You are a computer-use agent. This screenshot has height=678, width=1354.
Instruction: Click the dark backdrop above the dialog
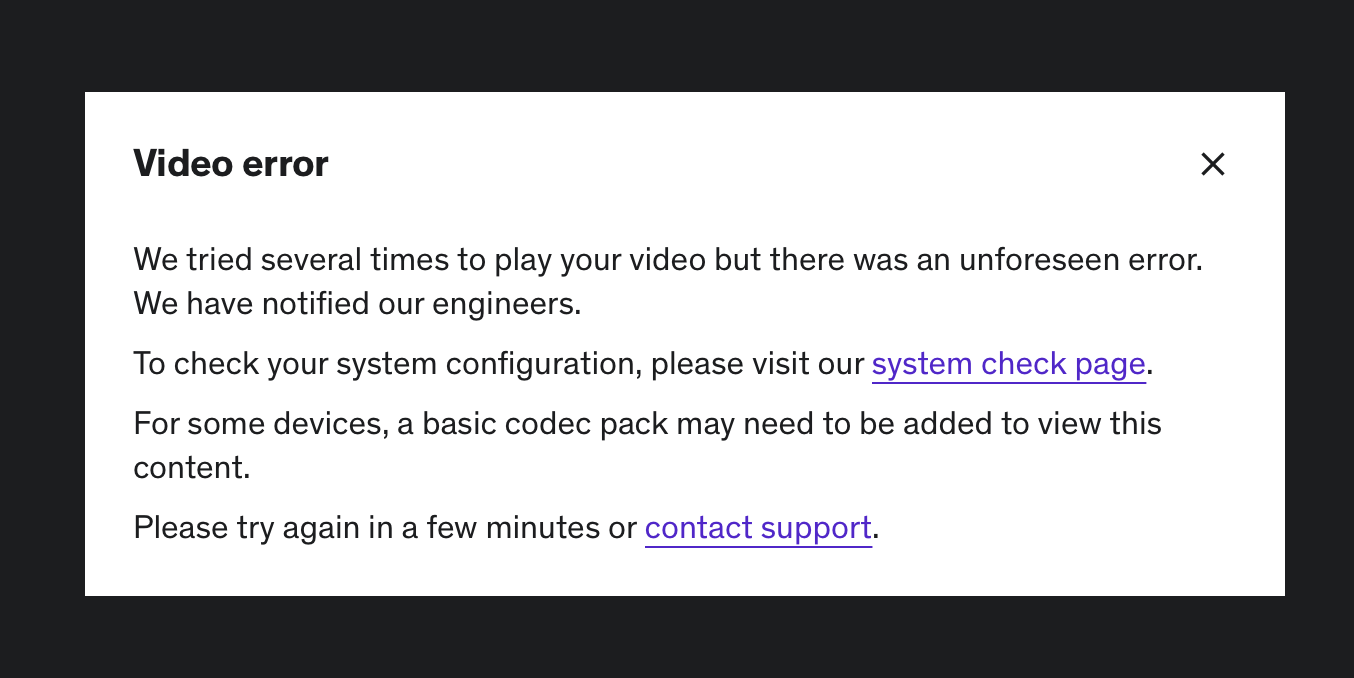(x=677, y=45)
